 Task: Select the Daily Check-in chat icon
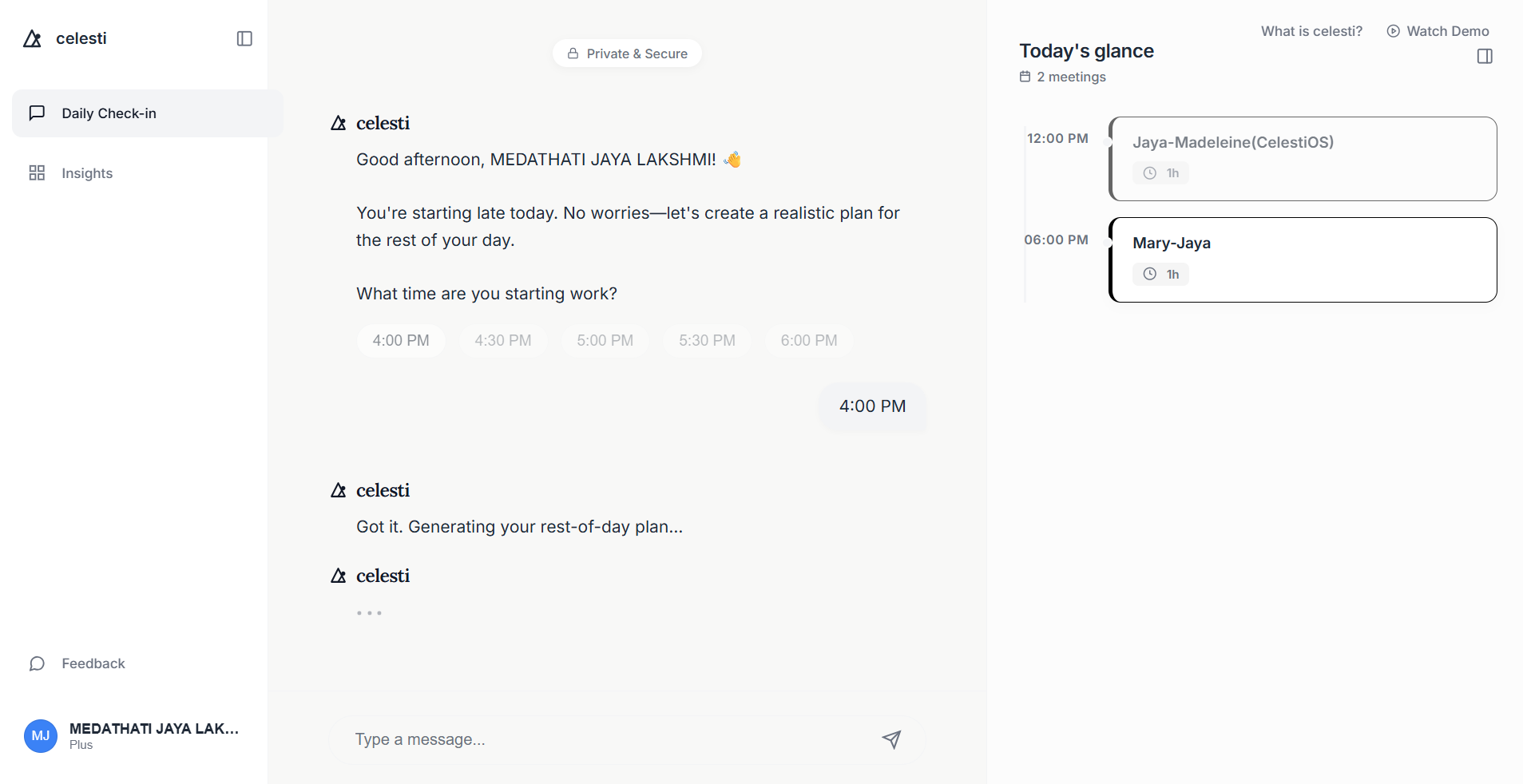coord(37,113)
